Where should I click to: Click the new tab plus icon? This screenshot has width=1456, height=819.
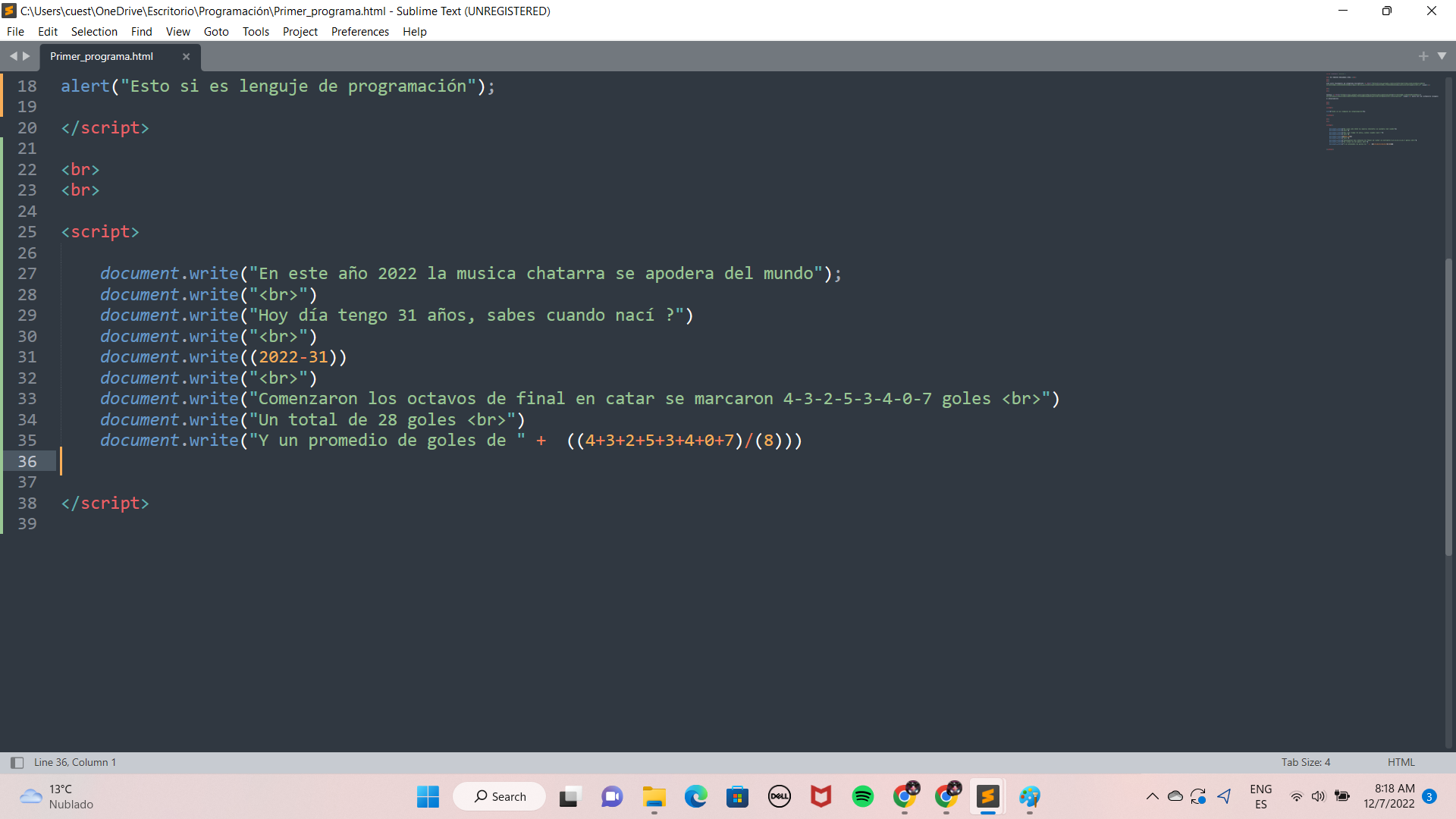tap(1423, 56)
